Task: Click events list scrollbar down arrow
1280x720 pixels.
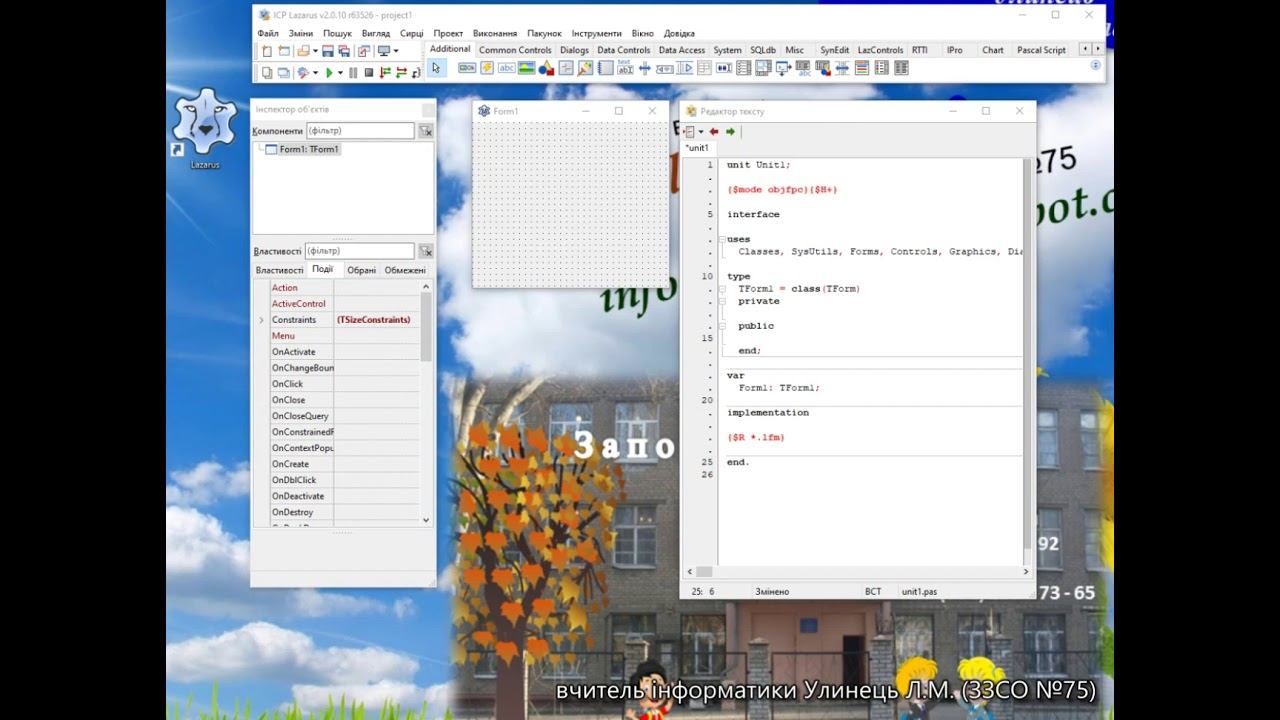Action: point(426,520)
